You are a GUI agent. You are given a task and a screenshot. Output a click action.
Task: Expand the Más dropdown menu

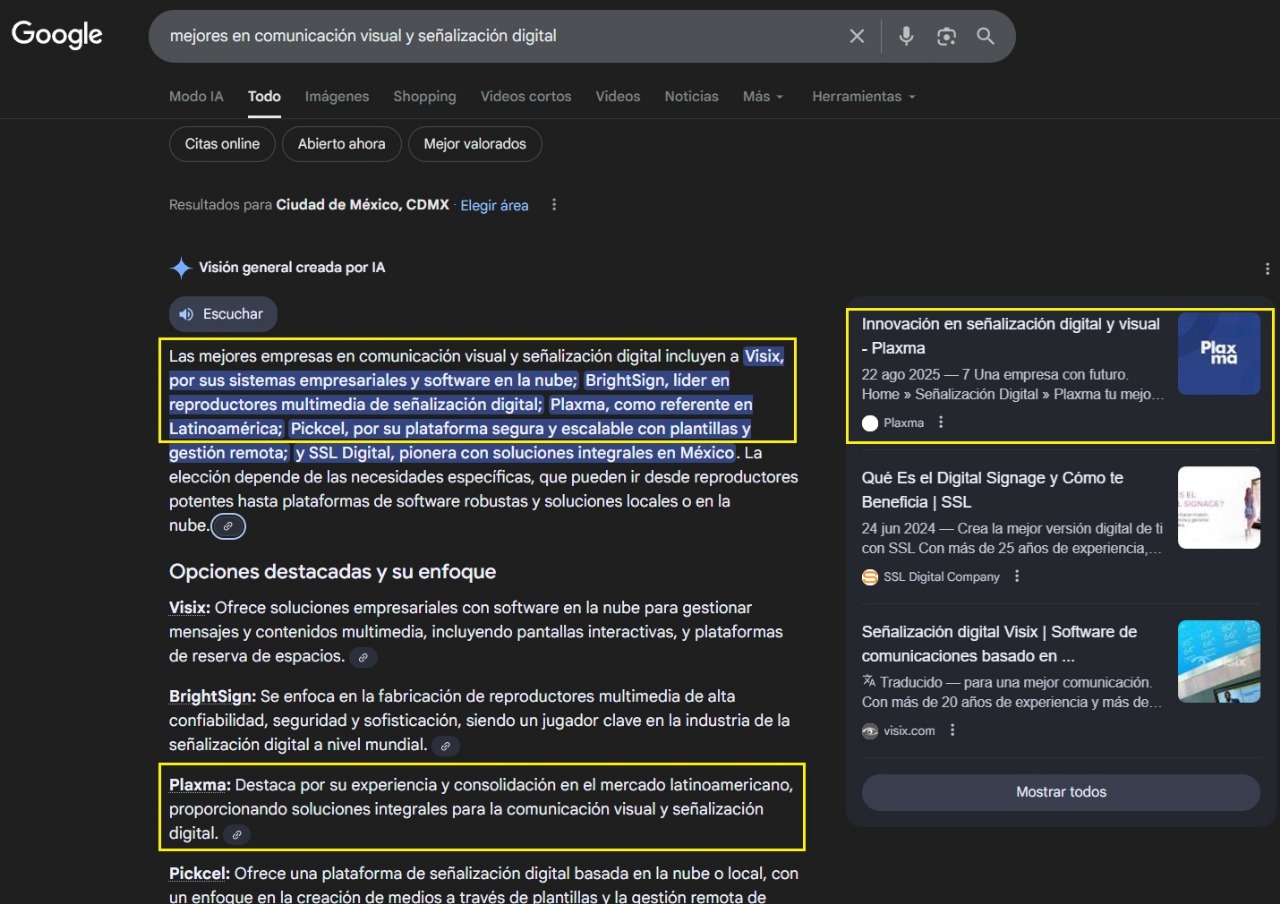[763, 97]
